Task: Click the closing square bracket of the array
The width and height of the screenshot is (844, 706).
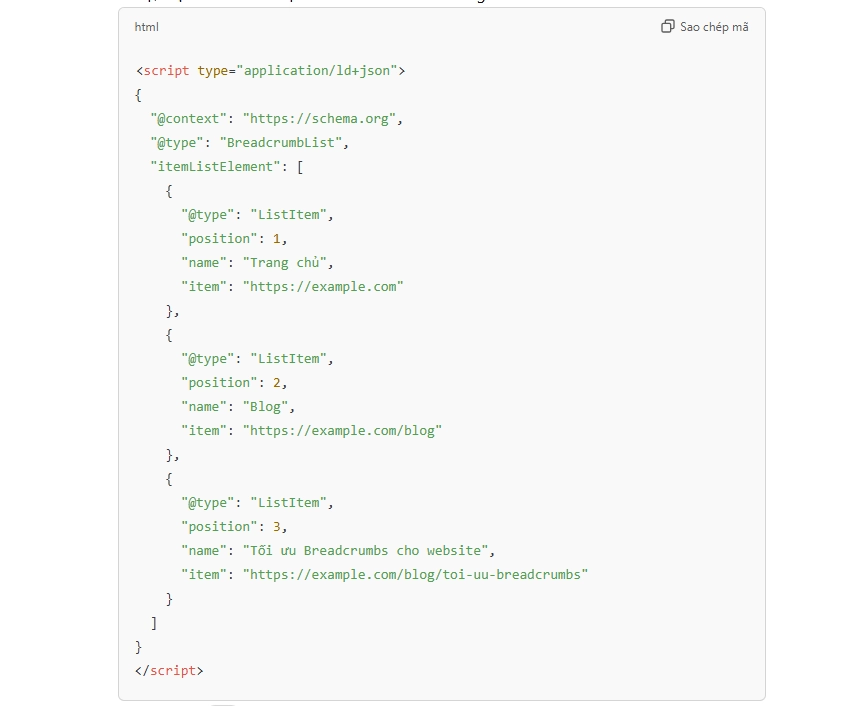Action: 154,623
